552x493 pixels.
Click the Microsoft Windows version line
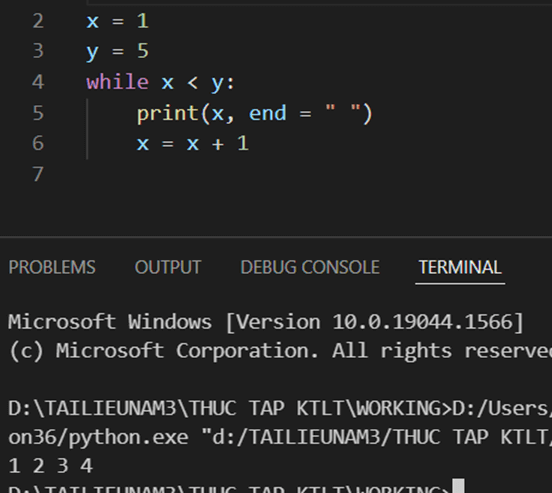(x=266, y=322)
